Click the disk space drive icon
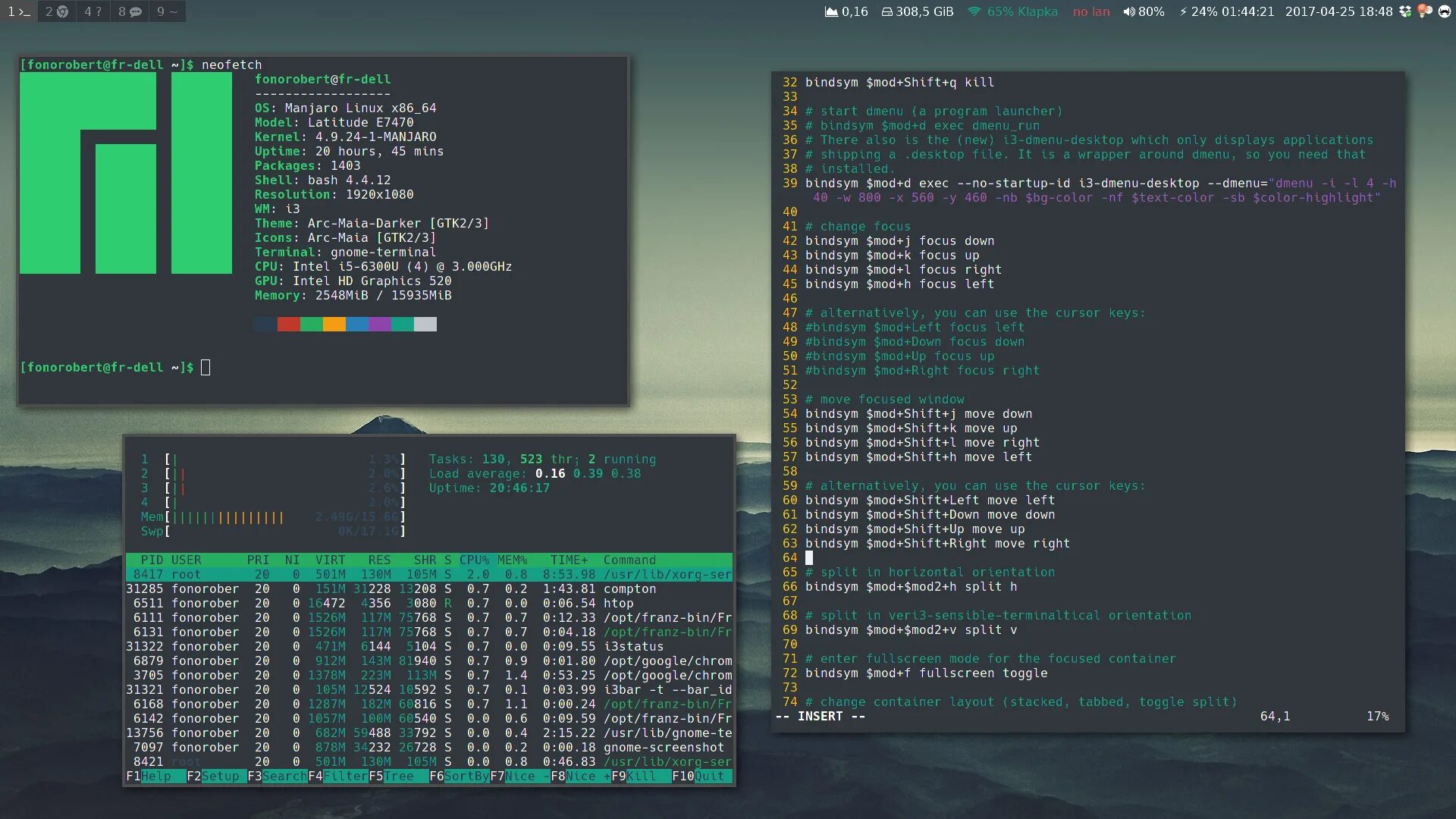 [x=886, y=12]
